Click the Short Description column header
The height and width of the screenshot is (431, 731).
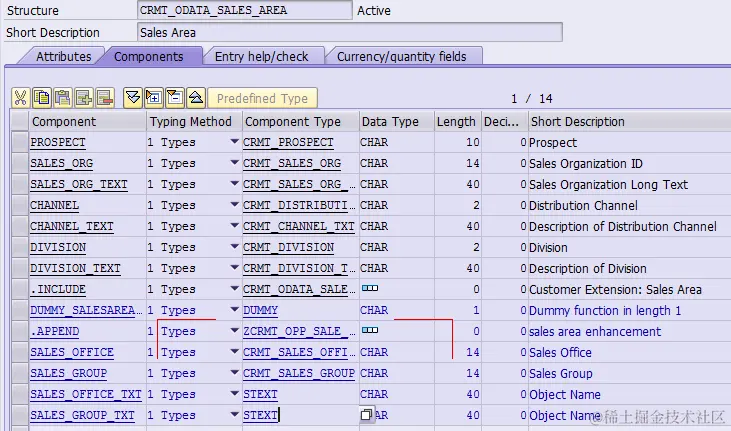[x=629, y=121]
